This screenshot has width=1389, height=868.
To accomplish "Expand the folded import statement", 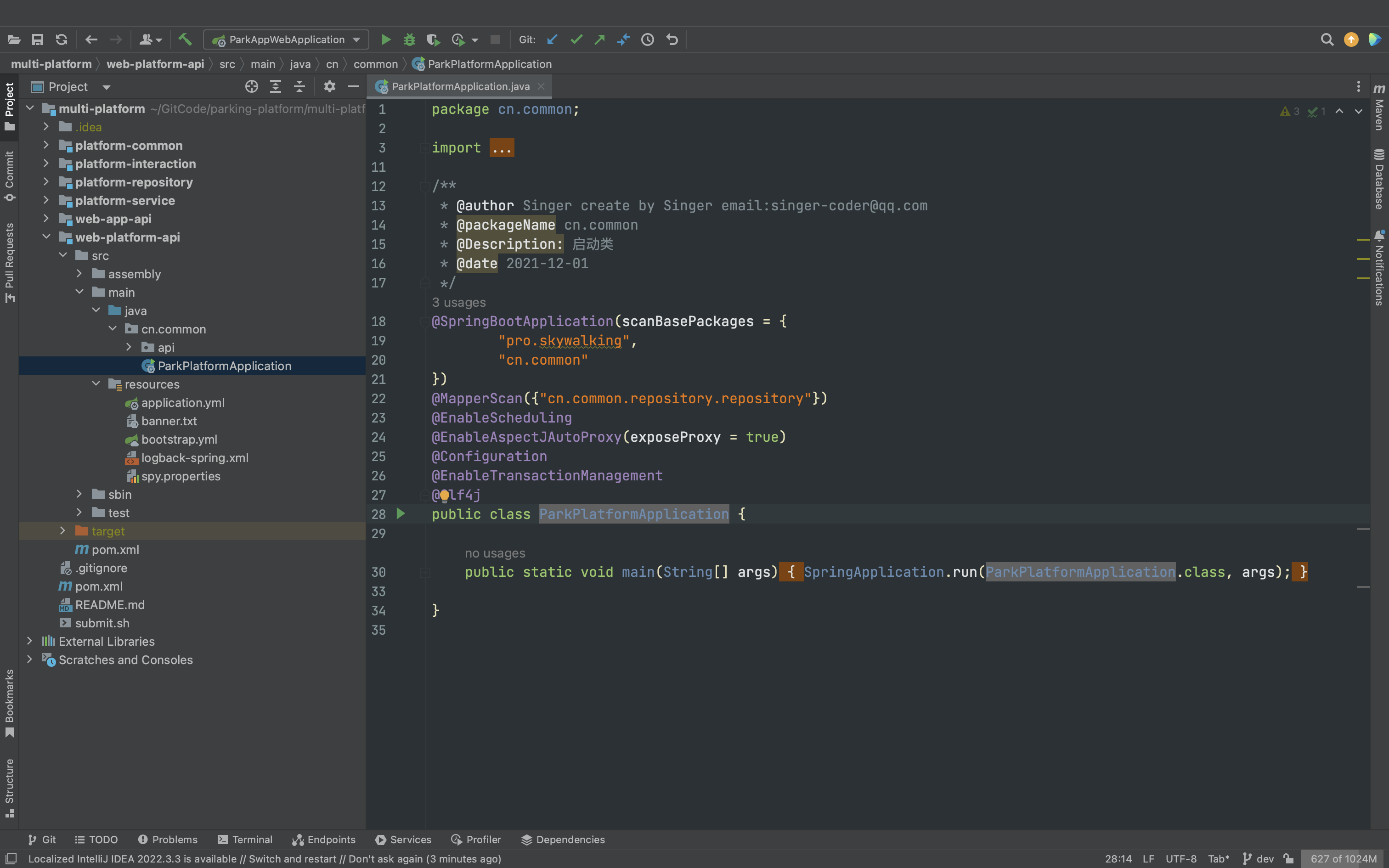I will coord(502,147).
